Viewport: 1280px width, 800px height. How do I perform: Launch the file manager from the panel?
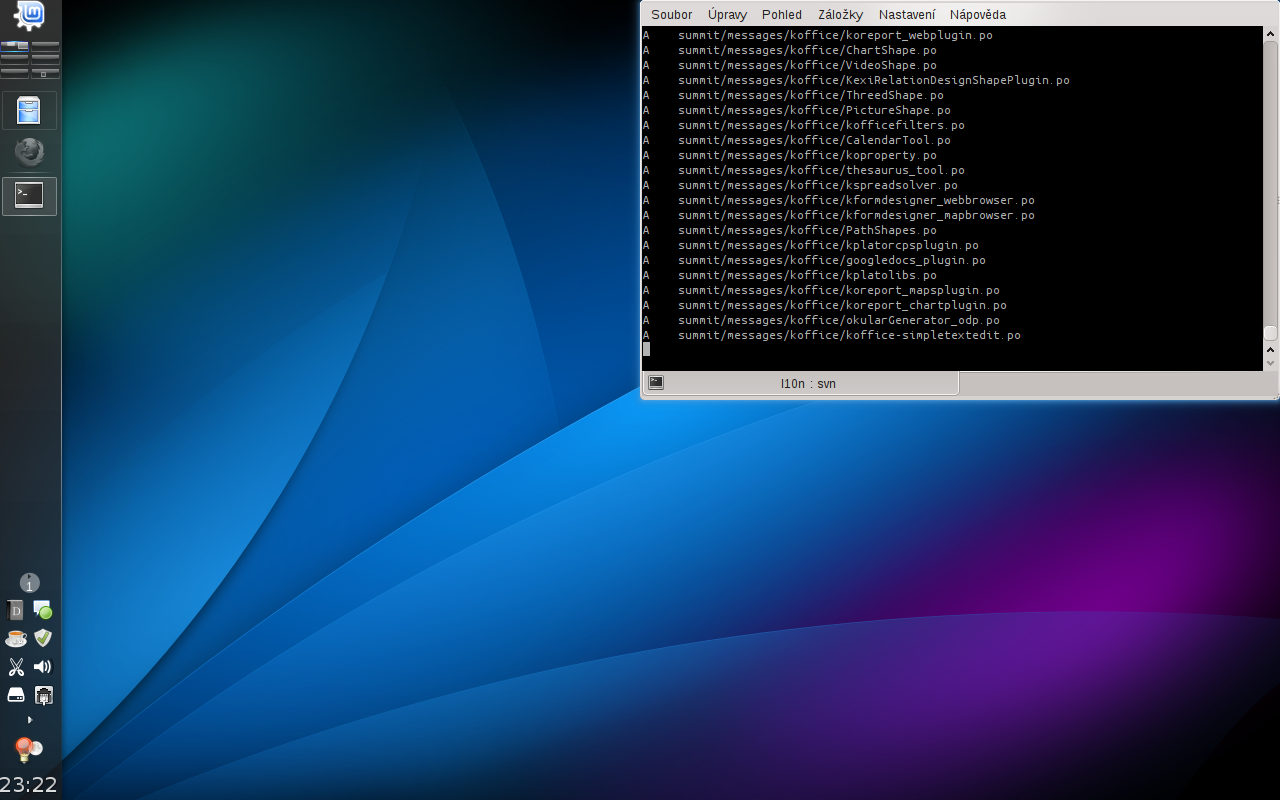point(29,110)
